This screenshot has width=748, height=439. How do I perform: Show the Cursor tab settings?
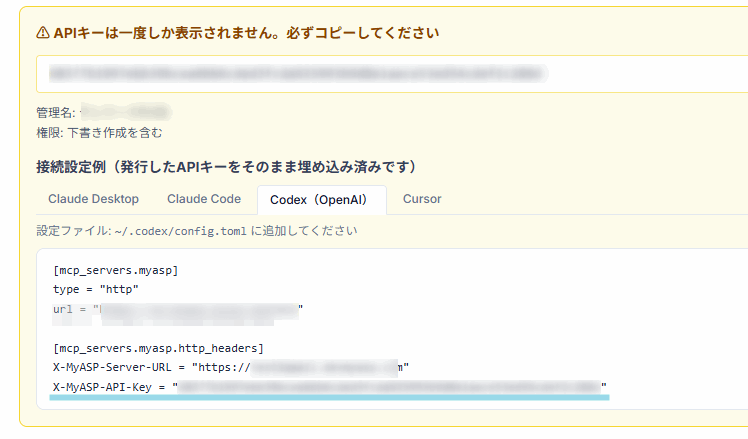point(422,199)
